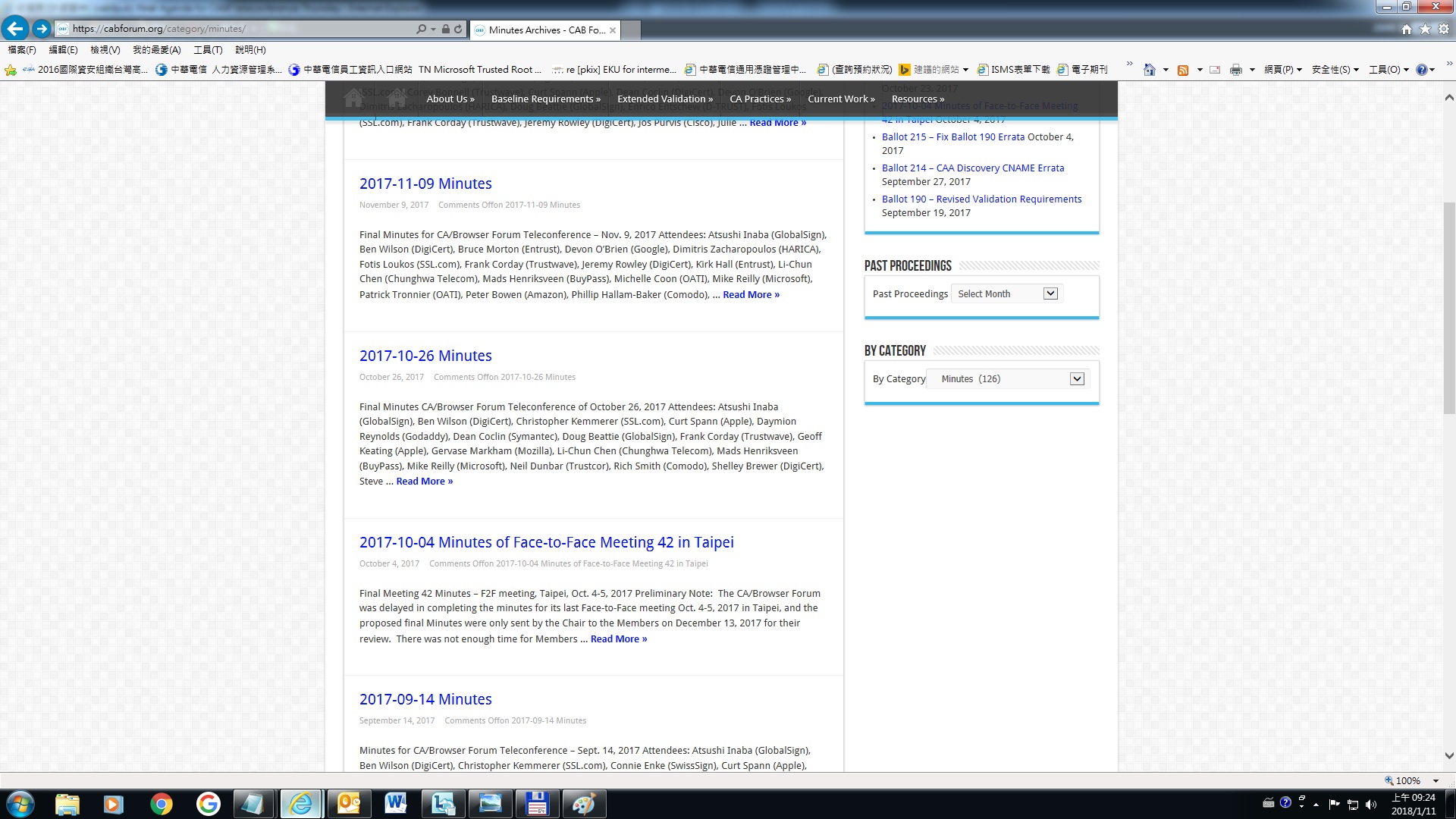Screen dimensions: 1456x819
Task: Click Ballot 190 – Revised Validation Requirements link
Action: click(982, 199)
